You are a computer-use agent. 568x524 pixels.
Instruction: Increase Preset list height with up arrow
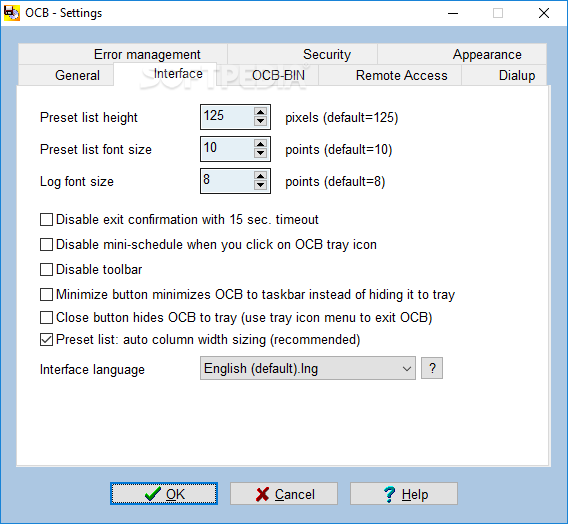point(260,112)
